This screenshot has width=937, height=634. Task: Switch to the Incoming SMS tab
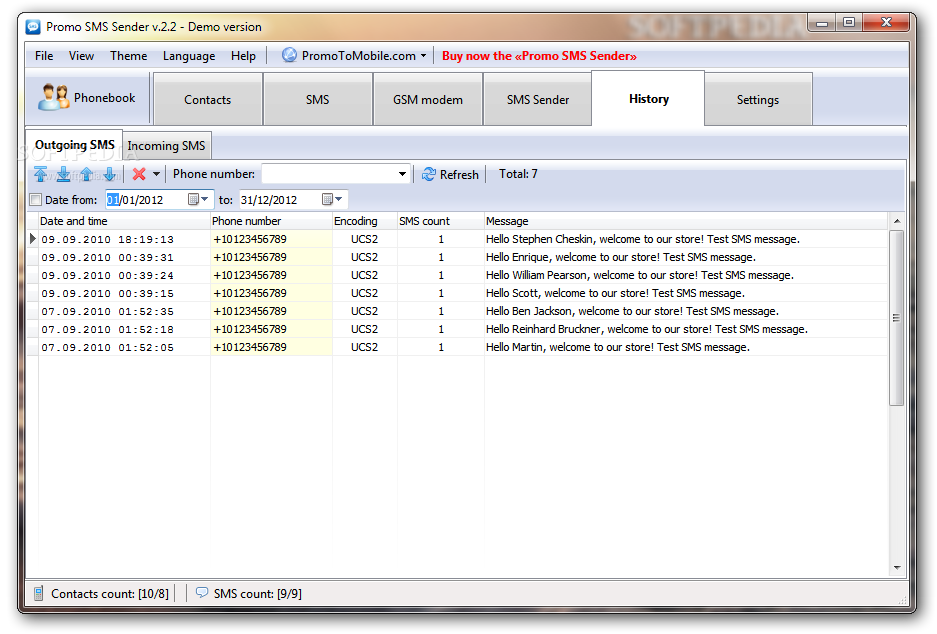tap(166, 146)
